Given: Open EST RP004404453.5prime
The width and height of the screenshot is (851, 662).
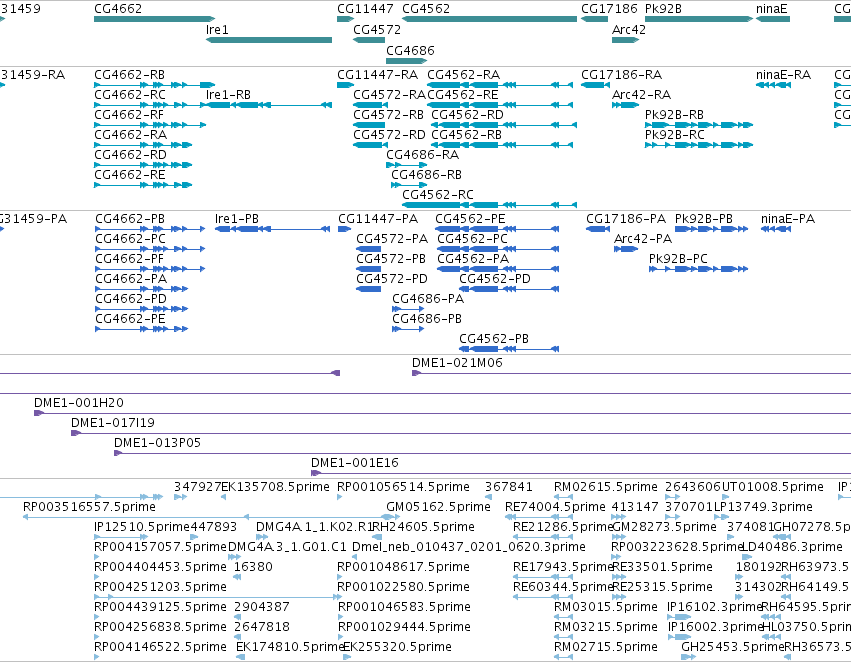Looking at the screenshot, I should pos(161,567).
